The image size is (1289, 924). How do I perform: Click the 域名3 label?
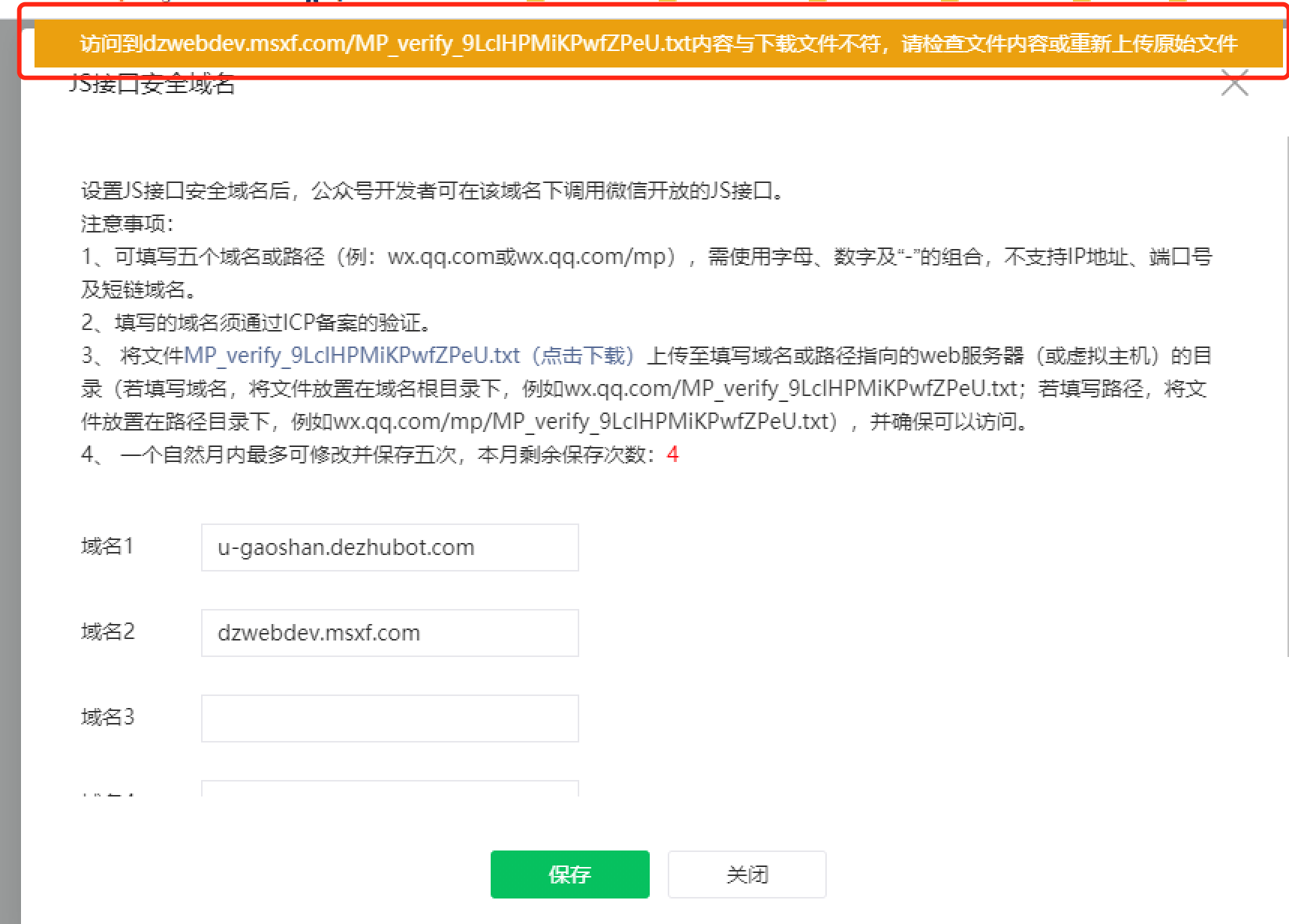pos(107,718)
